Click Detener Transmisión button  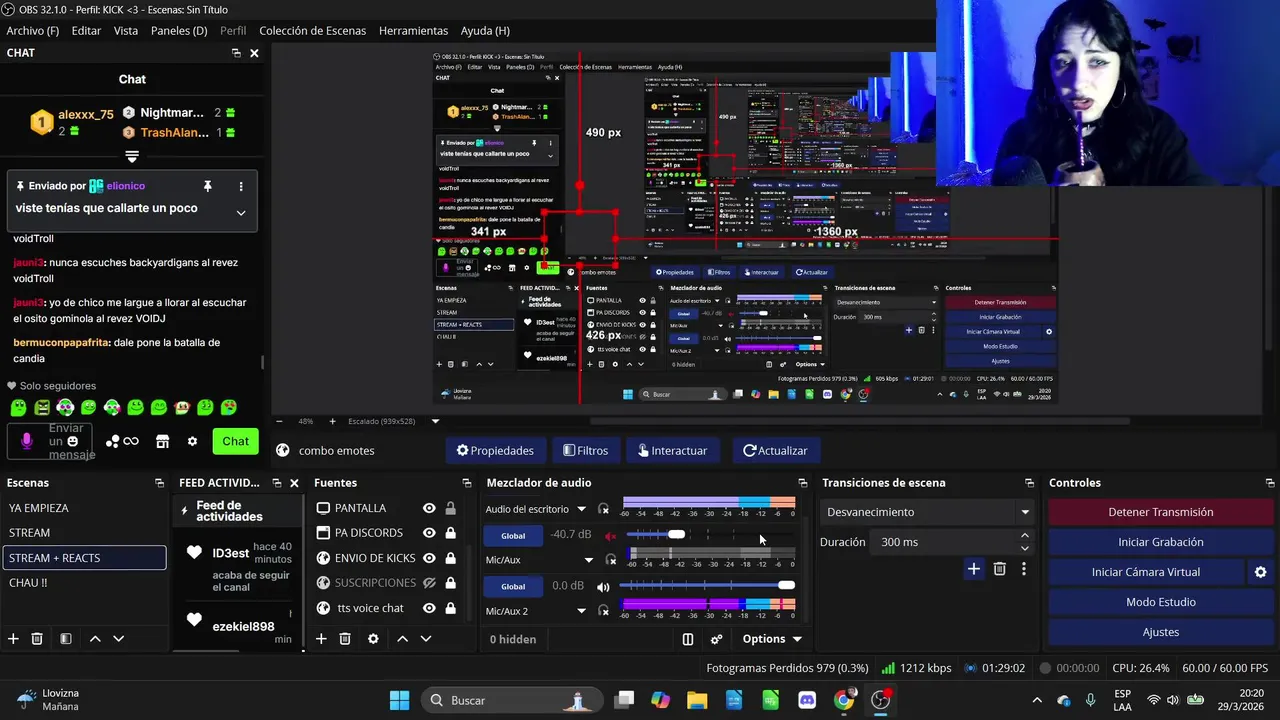pyautogui.click(x=1161, y=512)
